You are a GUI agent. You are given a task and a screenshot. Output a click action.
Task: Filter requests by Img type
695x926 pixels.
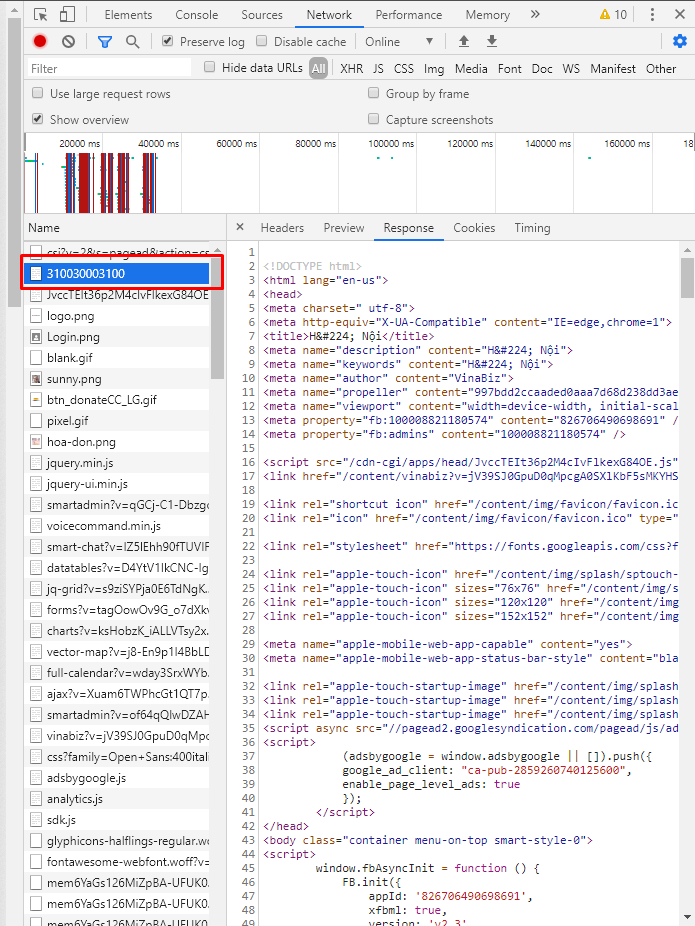pos(433,69)
